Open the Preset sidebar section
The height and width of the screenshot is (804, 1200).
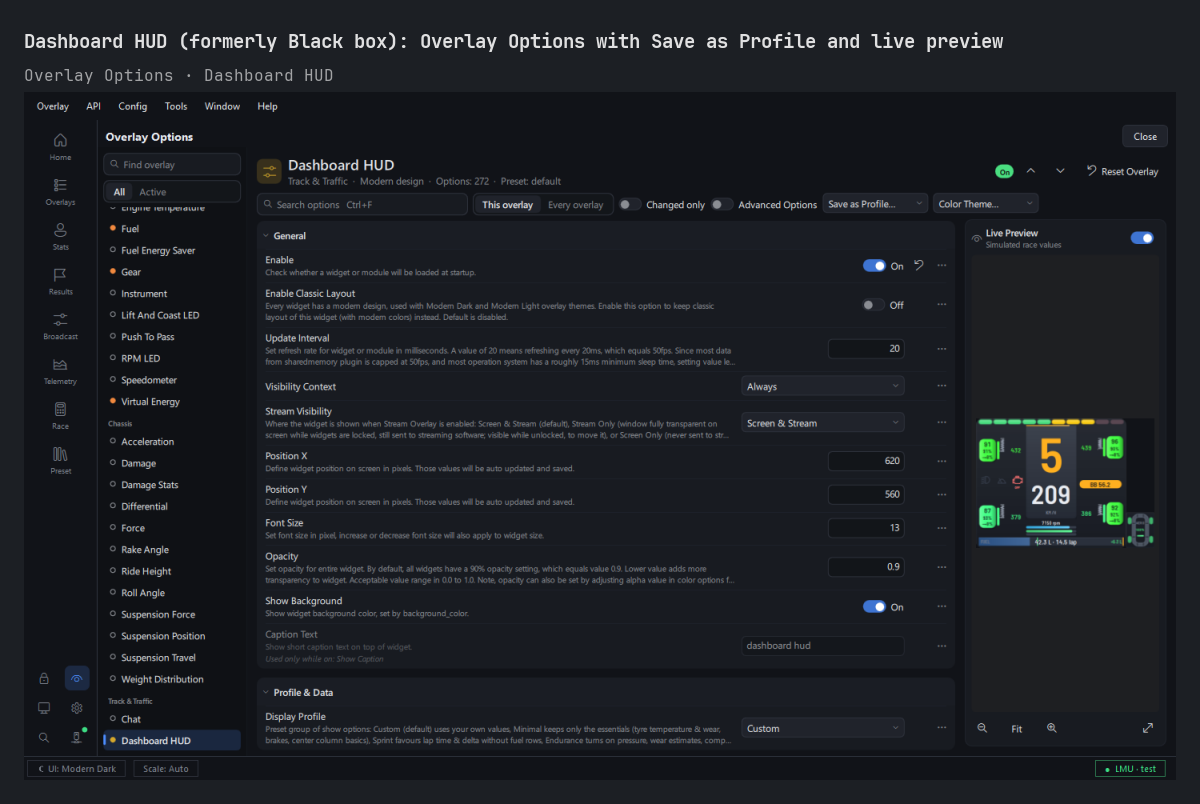click(x=60, y=460)
